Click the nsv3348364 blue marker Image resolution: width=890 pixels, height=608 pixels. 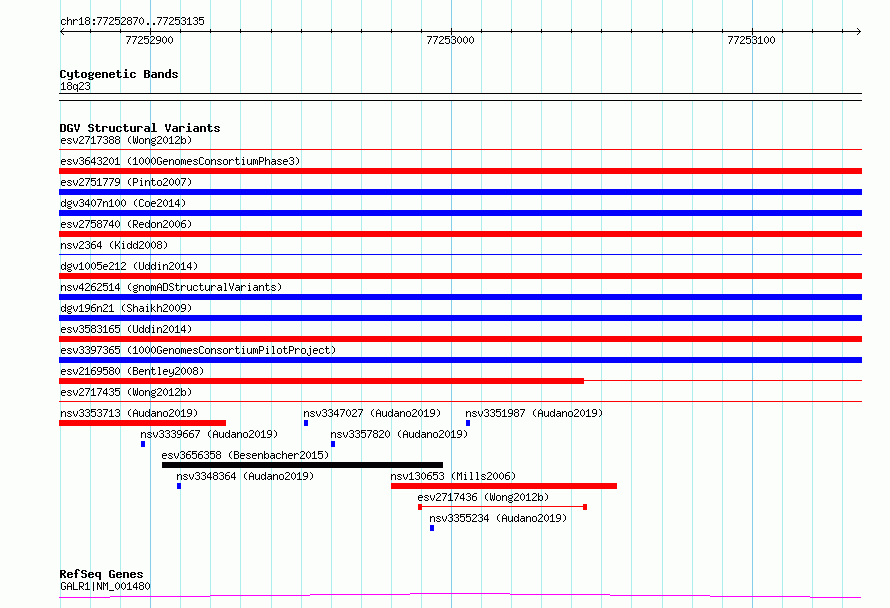click(179, 486)
